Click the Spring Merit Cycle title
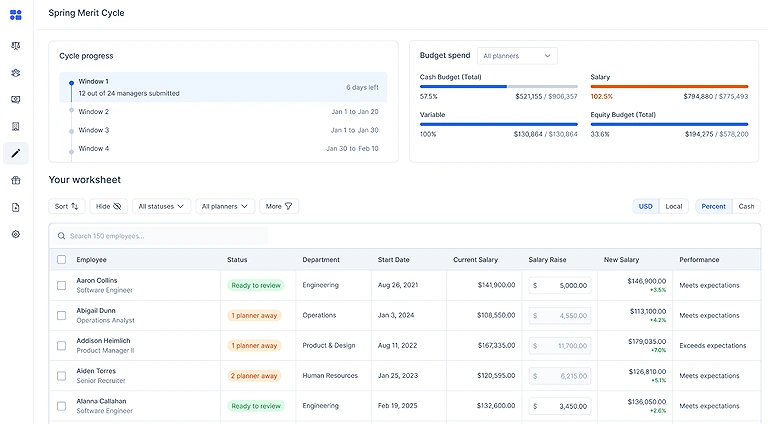This screenshot has width=768, height=424. click(x=86, y=13)
